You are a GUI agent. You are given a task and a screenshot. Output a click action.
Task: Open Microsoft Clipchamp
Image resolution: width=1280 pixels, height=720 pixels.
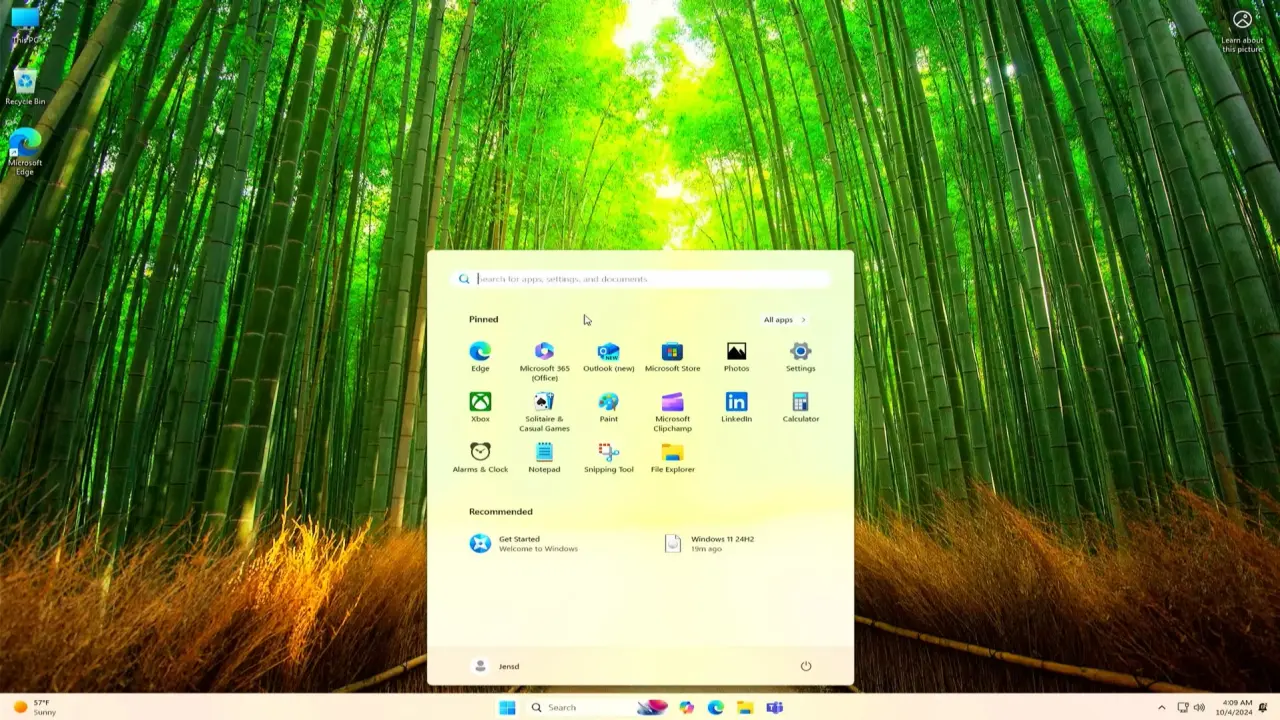[672, 412]
